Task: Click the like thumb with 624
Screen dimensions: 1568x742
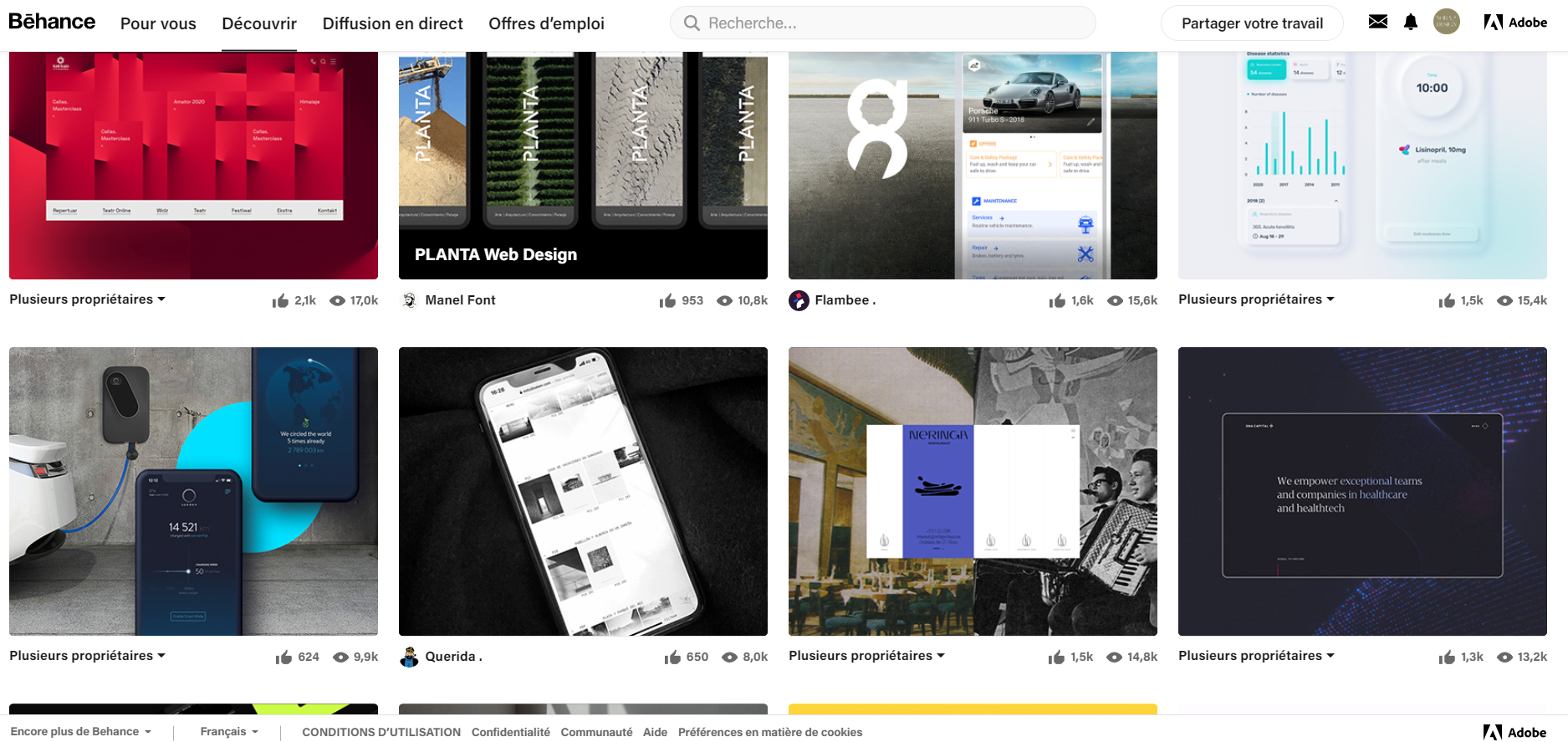Action: tap(283, 657)
